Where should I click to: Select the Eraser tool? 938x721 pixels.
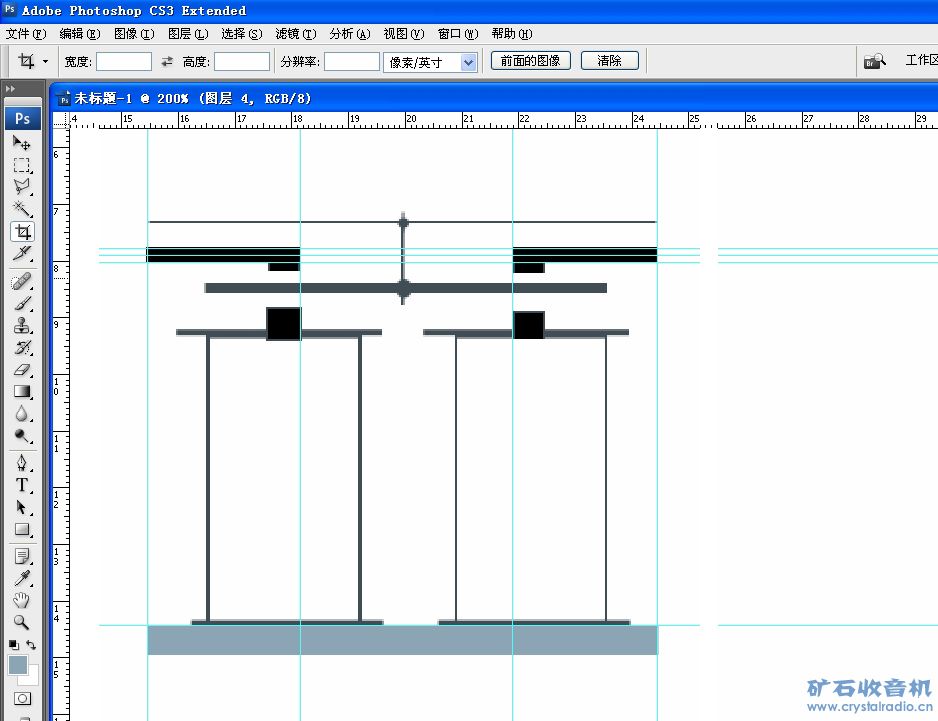[22, 370]
